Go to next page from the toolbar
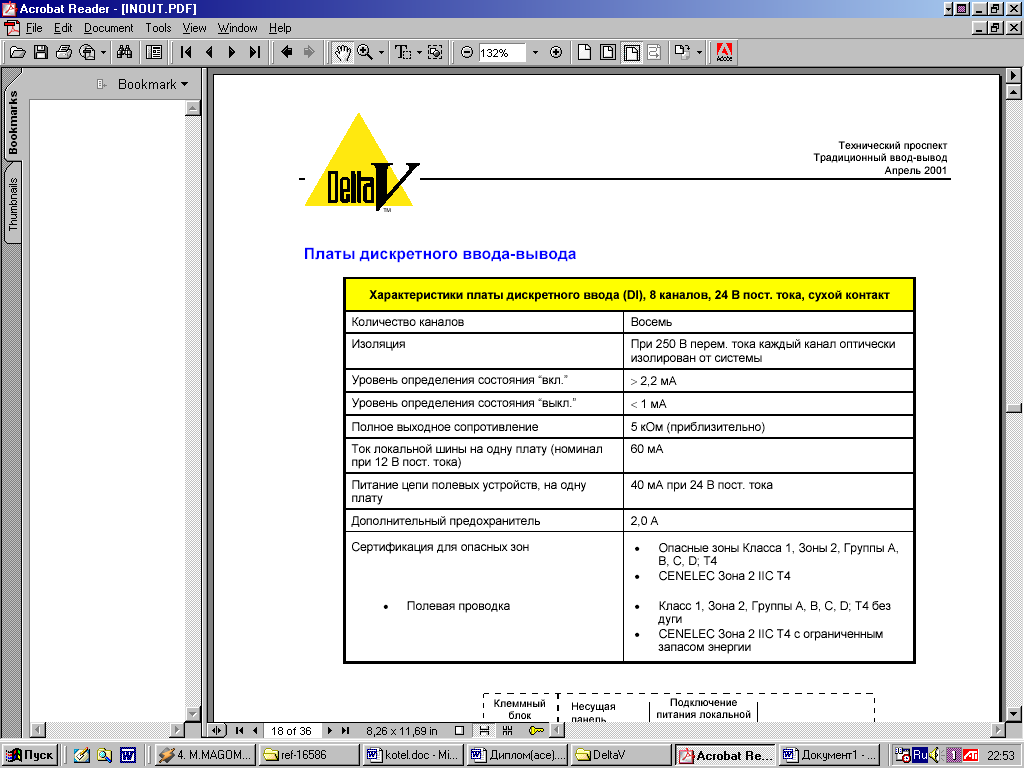Viewport: 1024px width, 768px height. click(x=231, y=52)
